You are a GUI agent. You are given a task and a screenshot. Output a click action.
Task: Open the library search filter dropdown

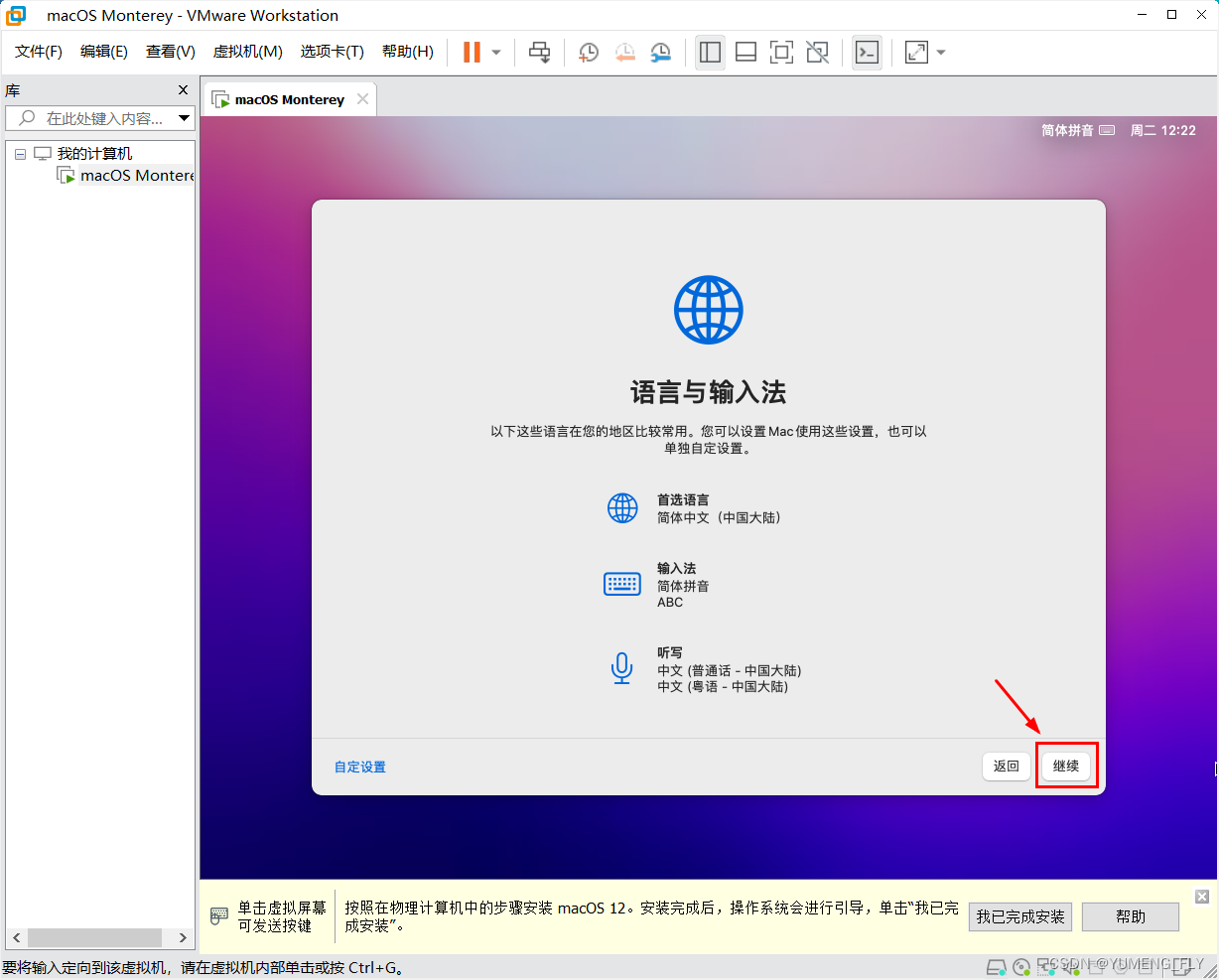[x=185, y=118]
